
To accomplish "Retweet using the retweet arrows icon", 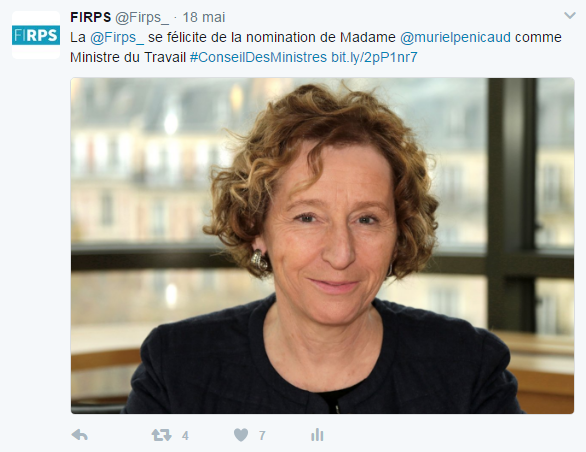I will pos(161,435).
